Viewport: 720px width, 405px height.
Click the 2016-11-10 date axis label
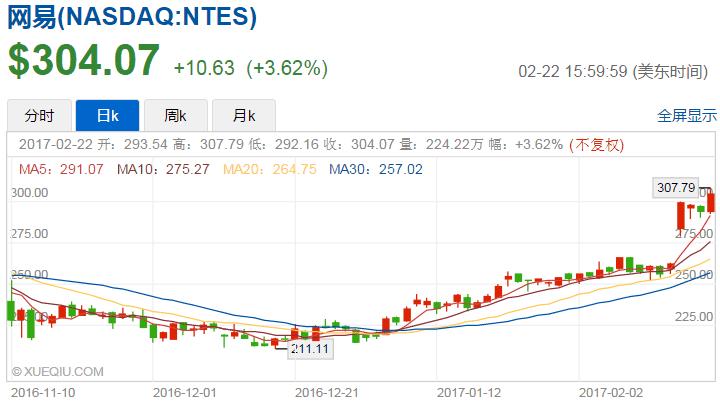click(43, 393)
